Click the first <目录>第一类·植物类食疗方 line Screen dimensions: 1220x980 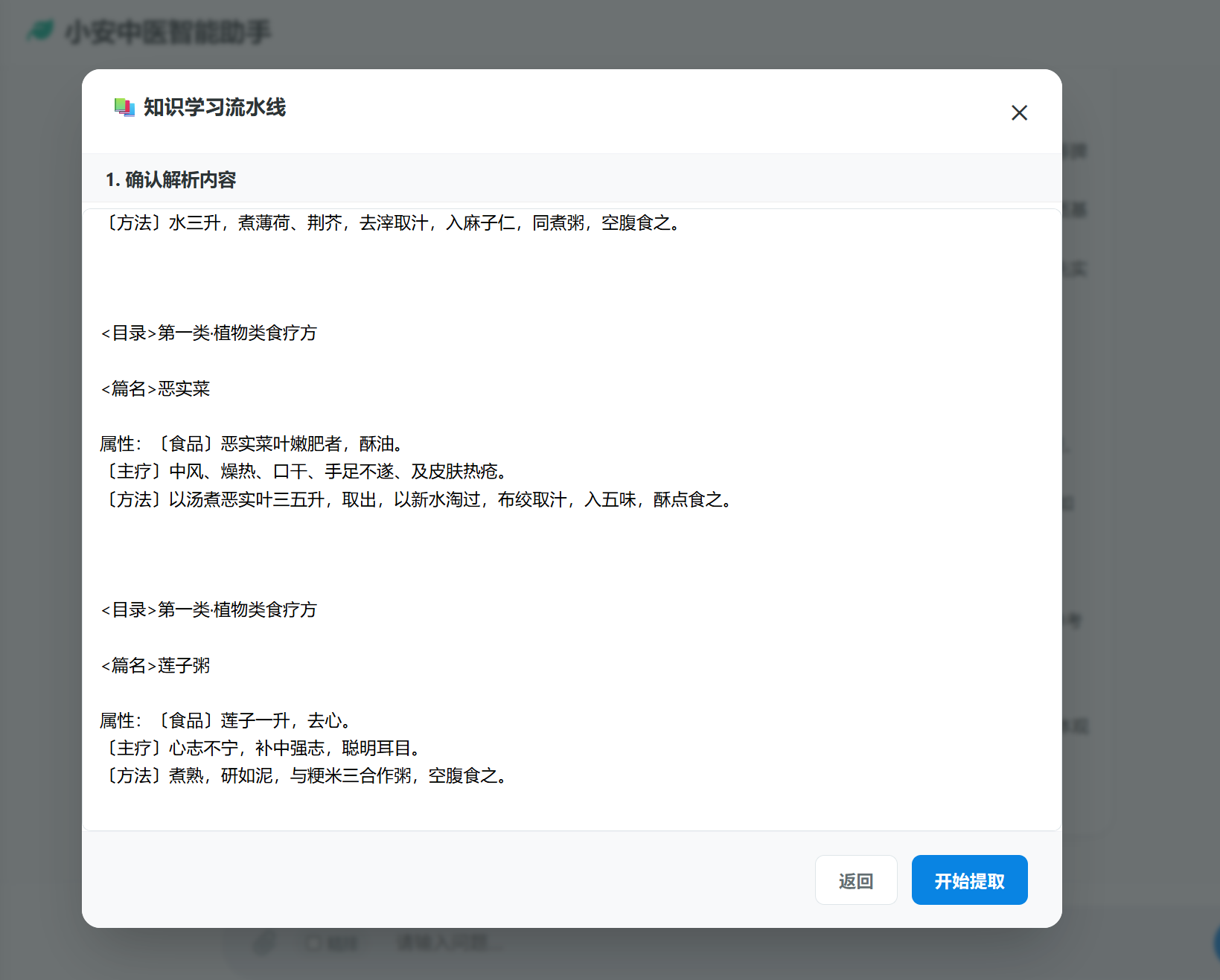(208, 333)
